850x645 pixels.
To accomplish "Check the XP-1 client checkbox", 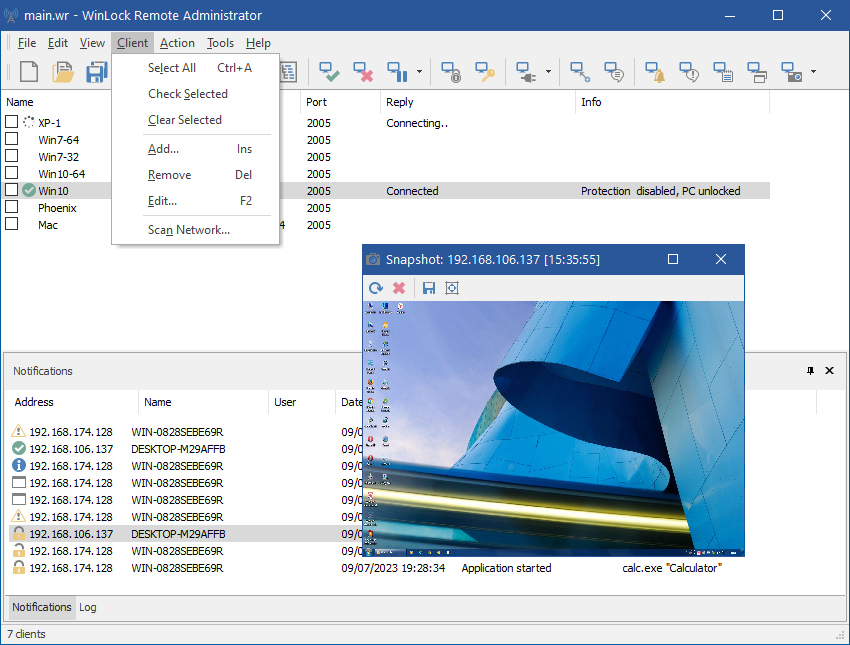I will point(12,122).
